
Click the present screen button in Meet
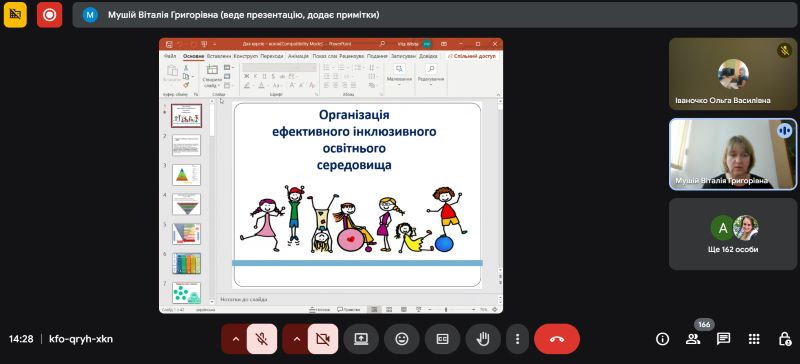coord(361,339)
